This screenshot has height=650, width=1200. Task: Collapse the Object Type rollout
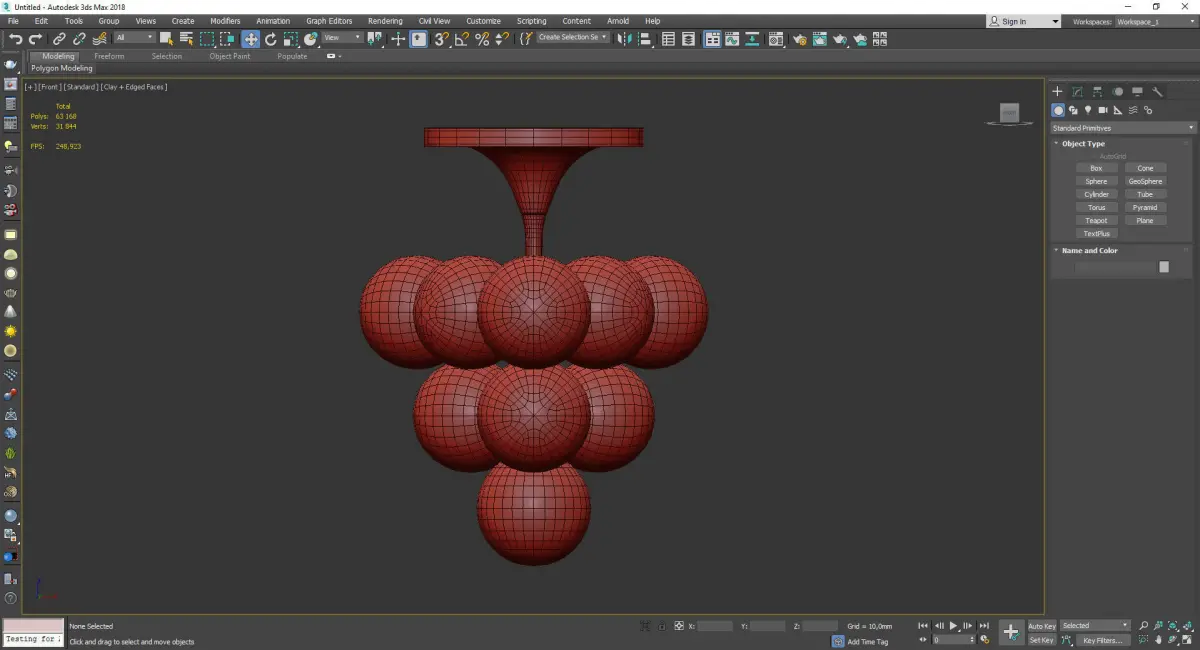click(x=1084, y=144)
